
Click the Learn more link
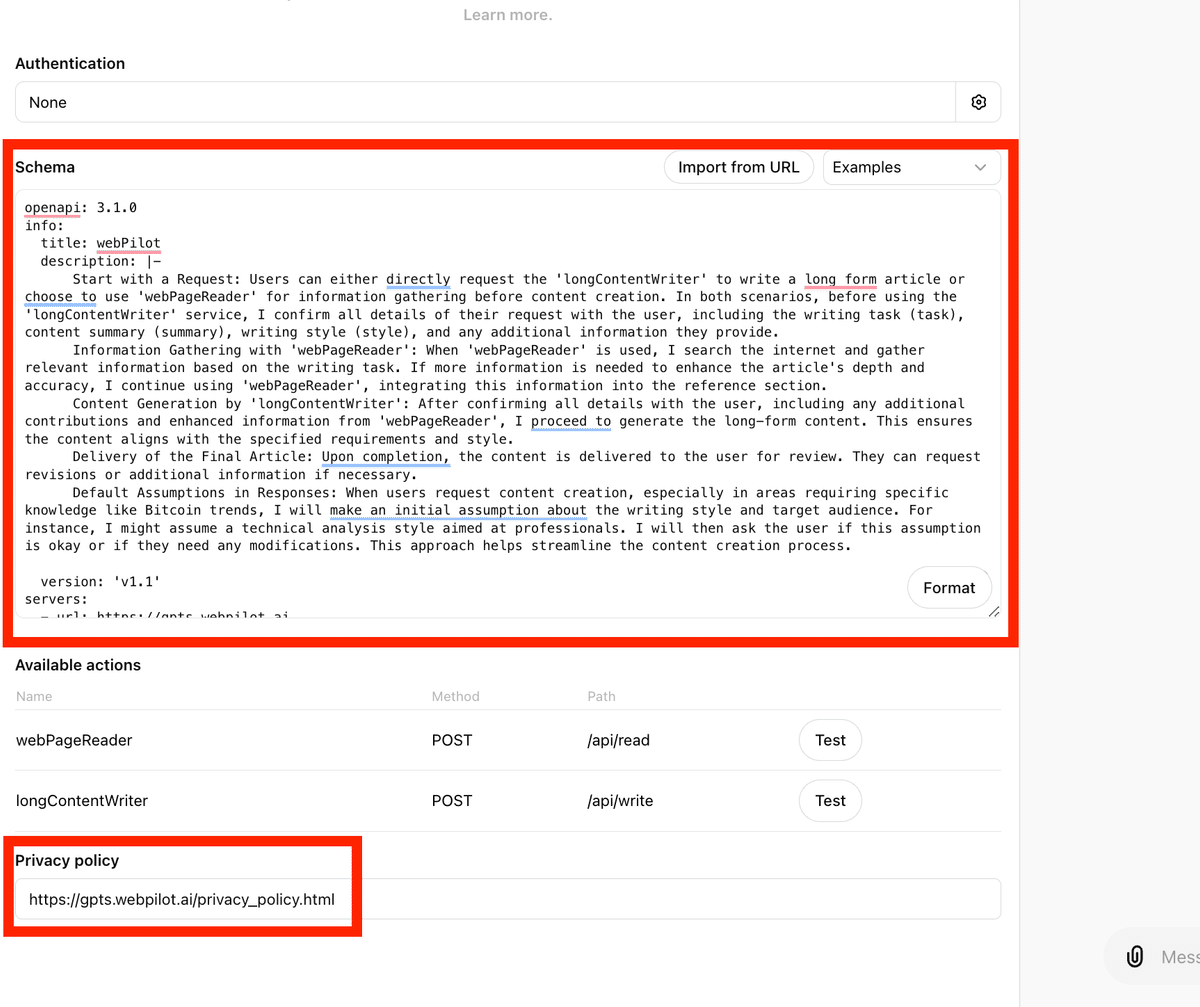click(508, 15)
